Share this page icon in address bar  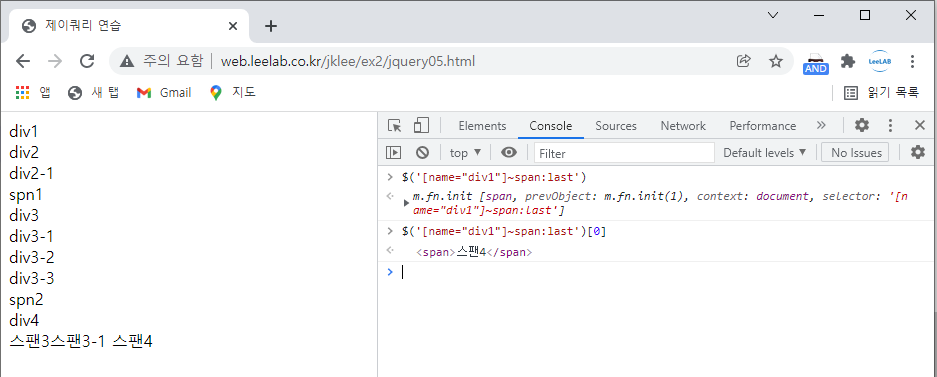point(743,61)
